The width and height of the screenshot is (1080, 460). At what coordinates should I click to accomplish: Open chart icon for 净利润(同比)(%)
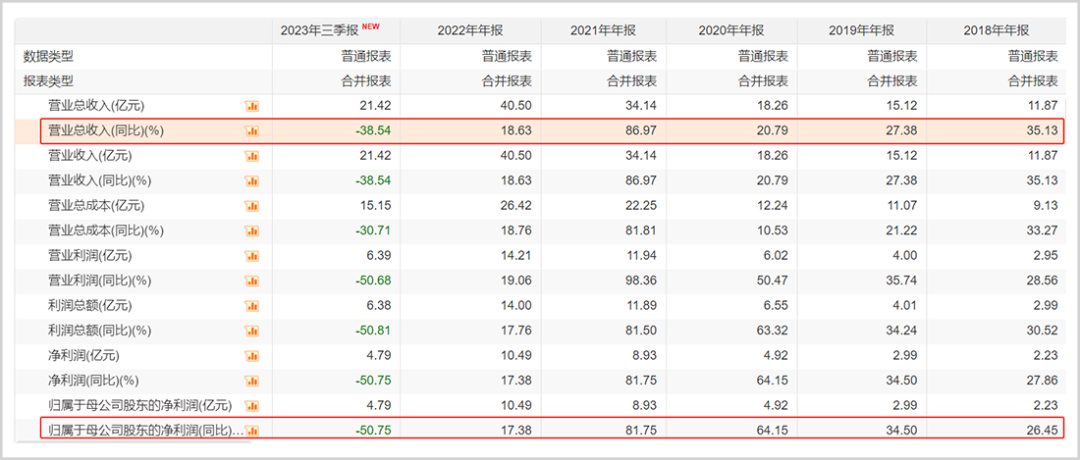[252, 380]
